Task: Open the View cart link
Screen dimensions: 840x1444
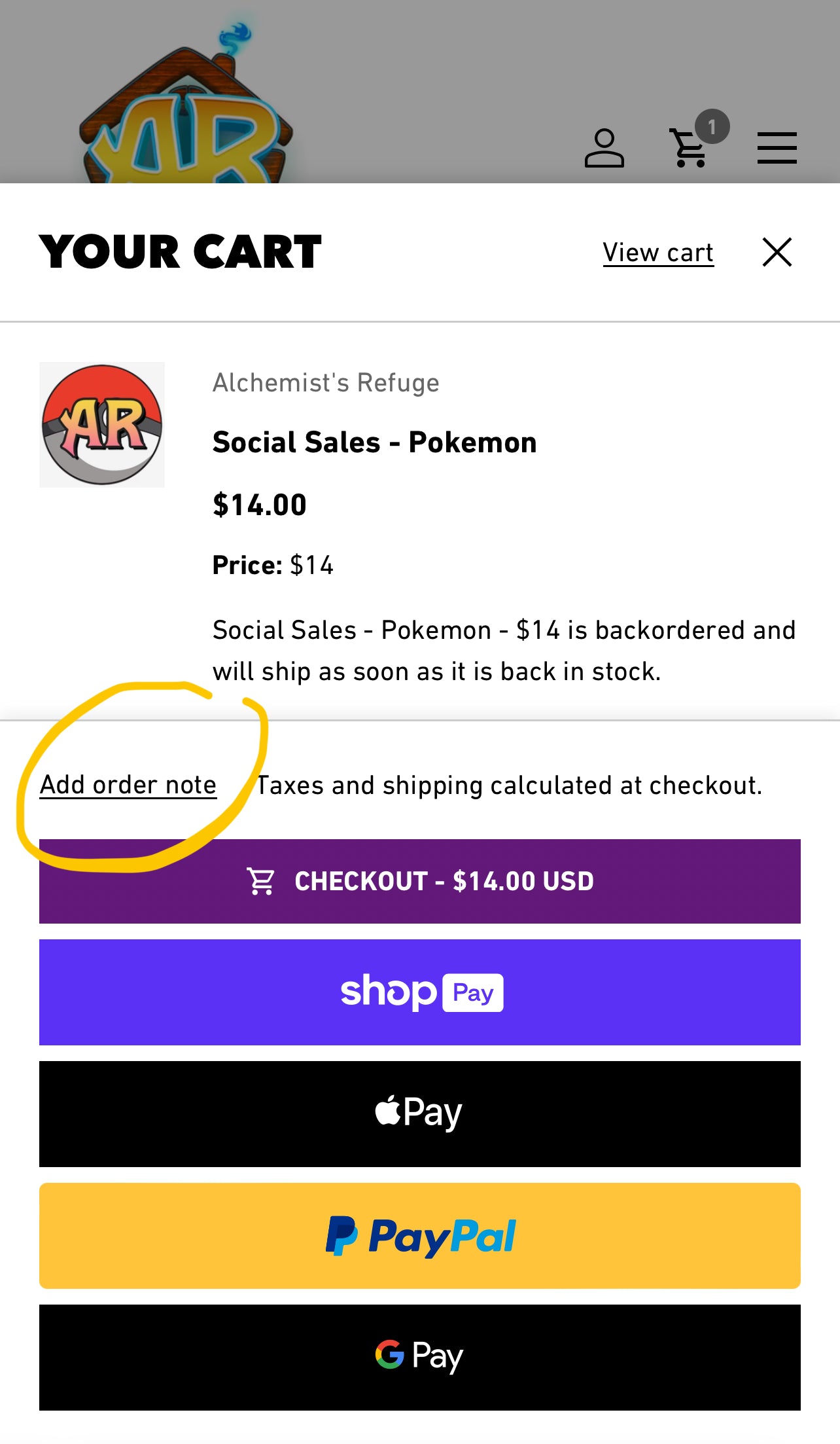Action: pyautogui.click(x=657, y=253)
